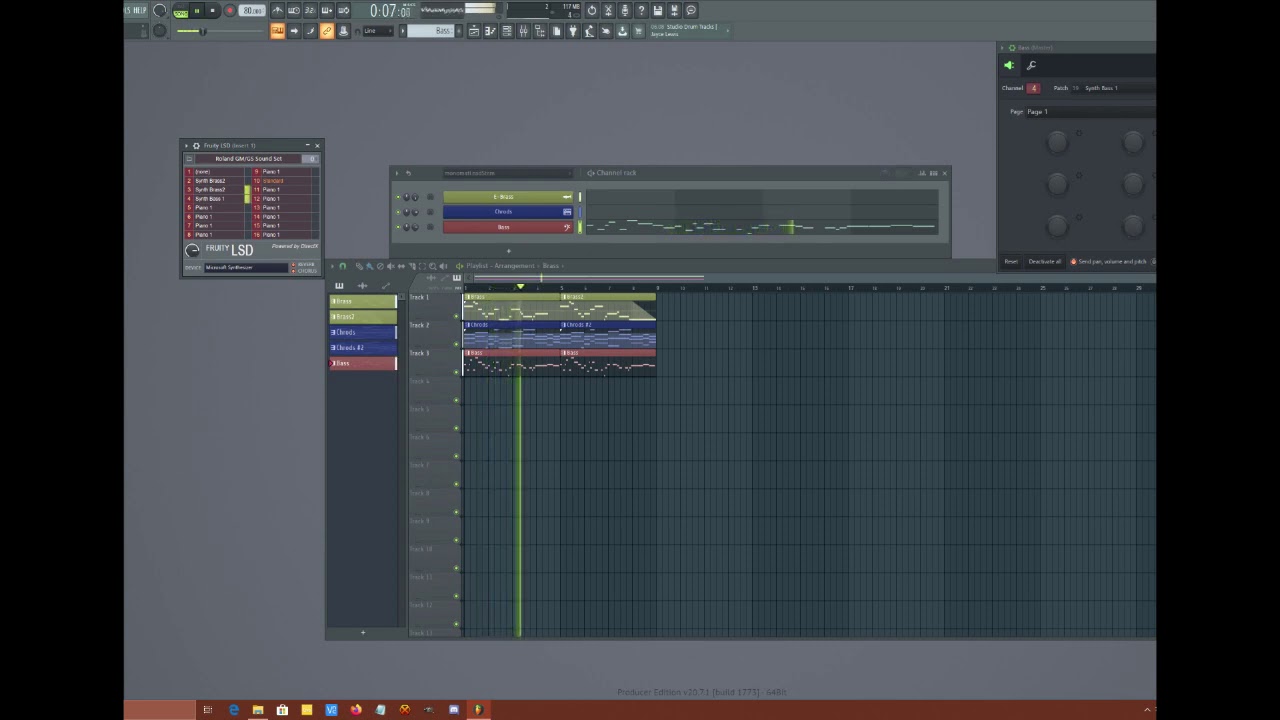The width and height of the screenshot is (1280, 720).
Task: Mute the Chords channel green LED
Action: point(398,212)
